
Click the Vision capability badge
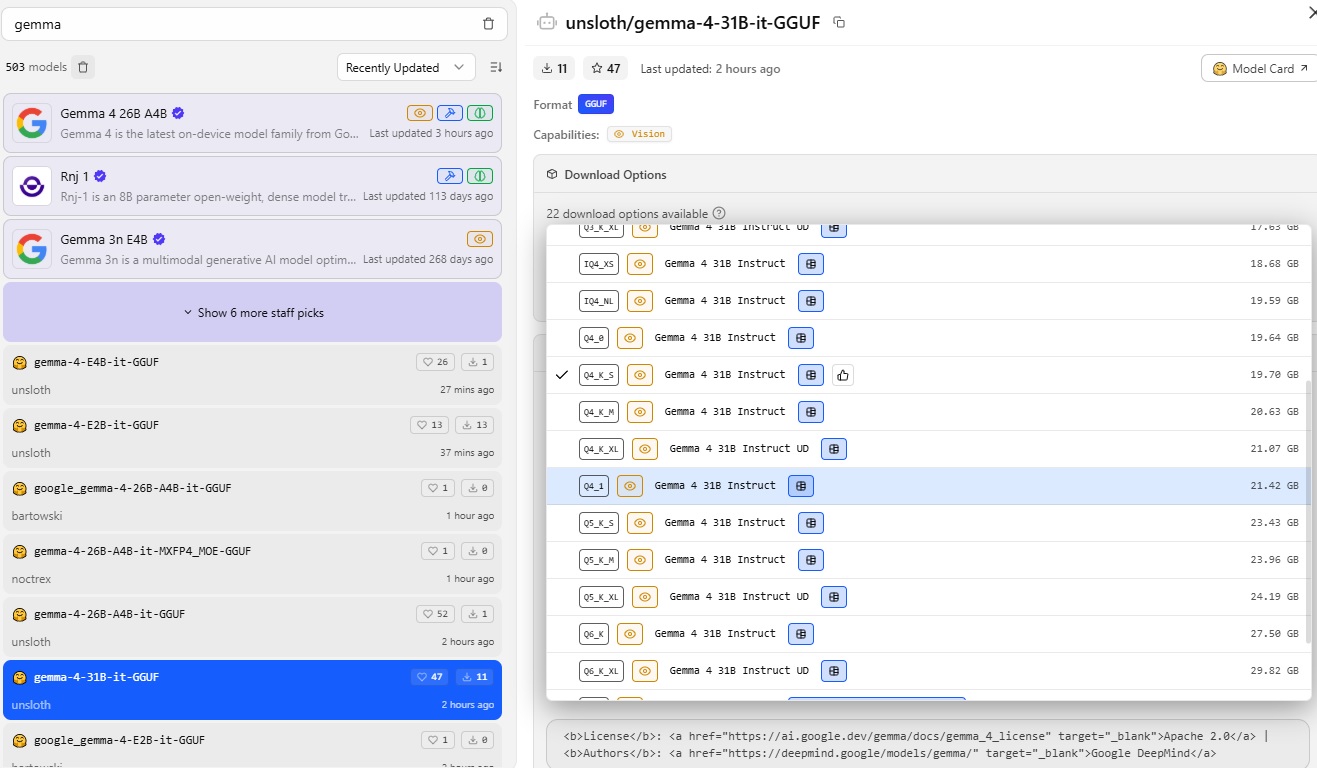click(x=640, y=134)
